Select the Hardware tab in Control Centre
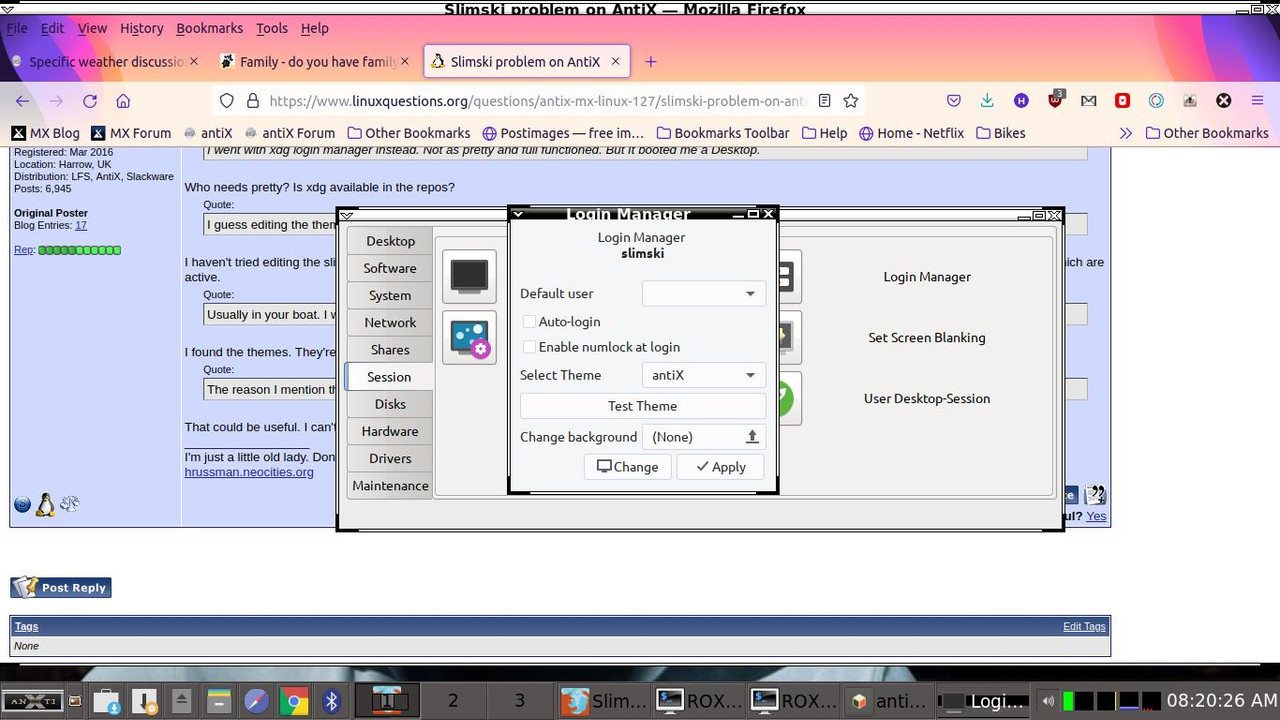The image size is (1280, 720). click(390, 431)
